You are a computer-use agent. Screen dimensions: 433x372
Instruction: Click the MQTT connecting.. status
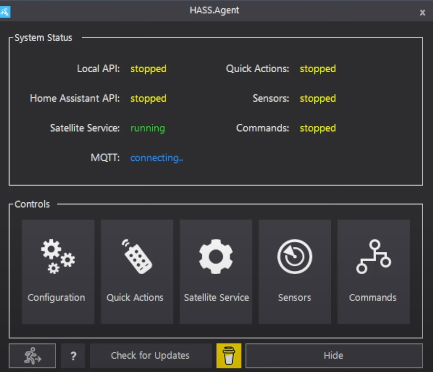coord(157,158)
